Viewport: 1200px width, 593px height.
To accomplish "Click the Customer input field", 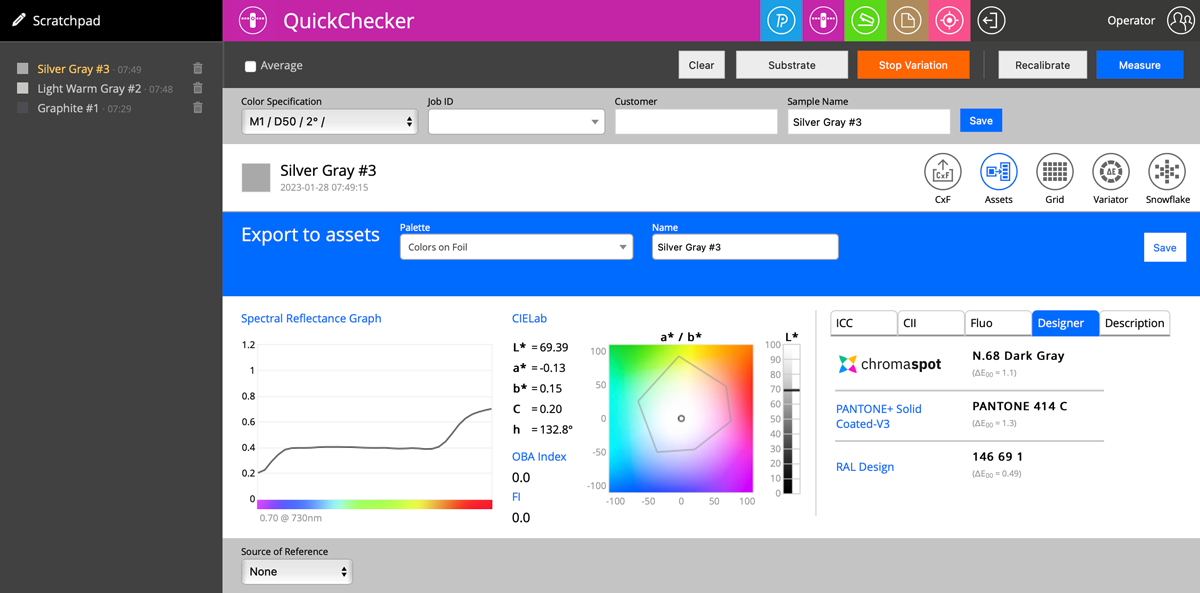I will click(696, 122).
